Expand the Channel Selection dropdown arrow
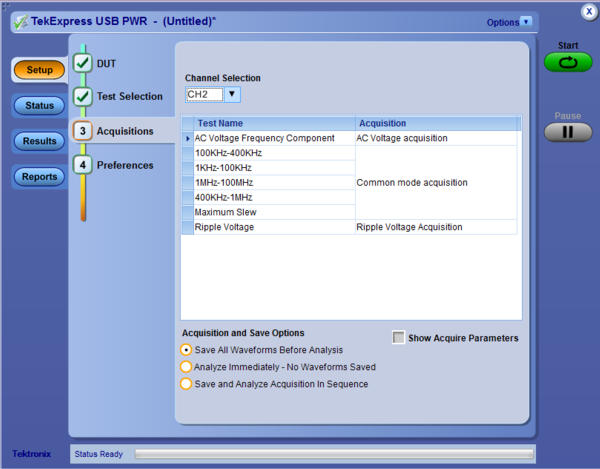Viewport: 600px width, 469px height. pyautogui.click(x=232, y=94)
